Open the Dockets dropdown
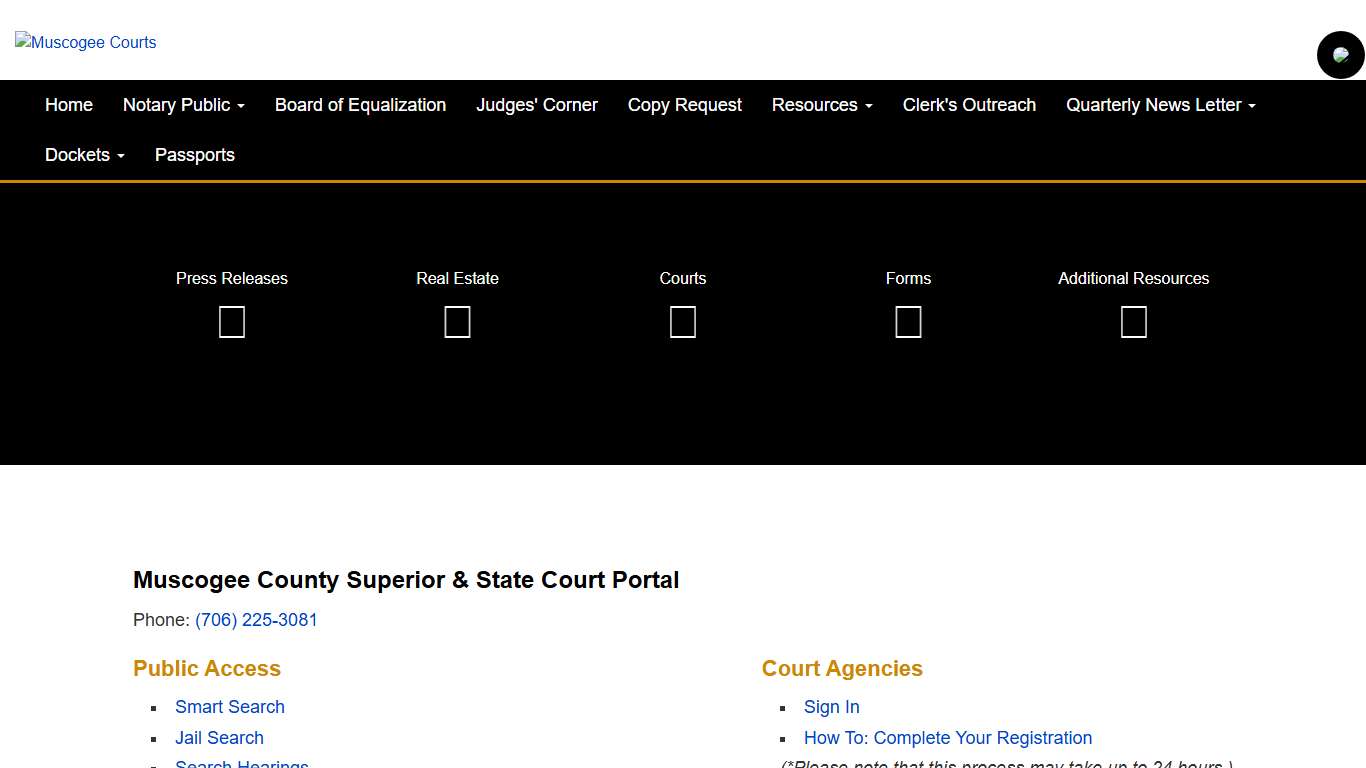 pos(84,155)
